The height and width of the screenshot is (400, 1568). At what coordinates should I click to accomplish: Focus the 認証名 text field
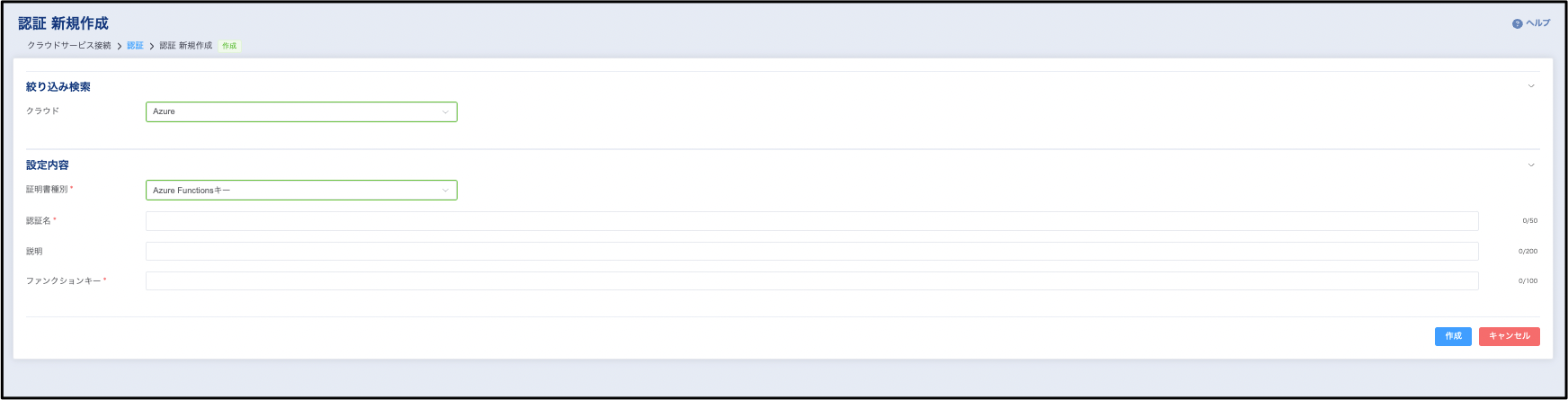point(811,221)
